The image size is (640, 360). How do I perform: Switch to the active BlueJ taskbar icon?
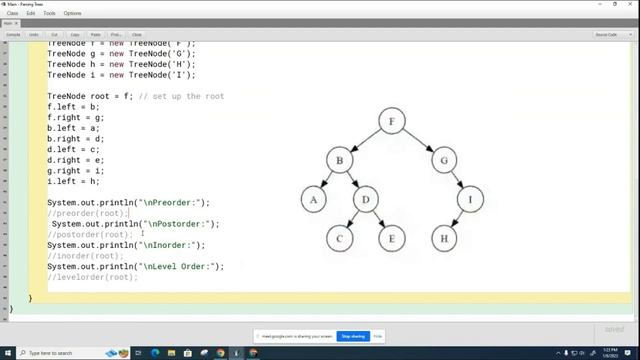(x=236, y=353)
